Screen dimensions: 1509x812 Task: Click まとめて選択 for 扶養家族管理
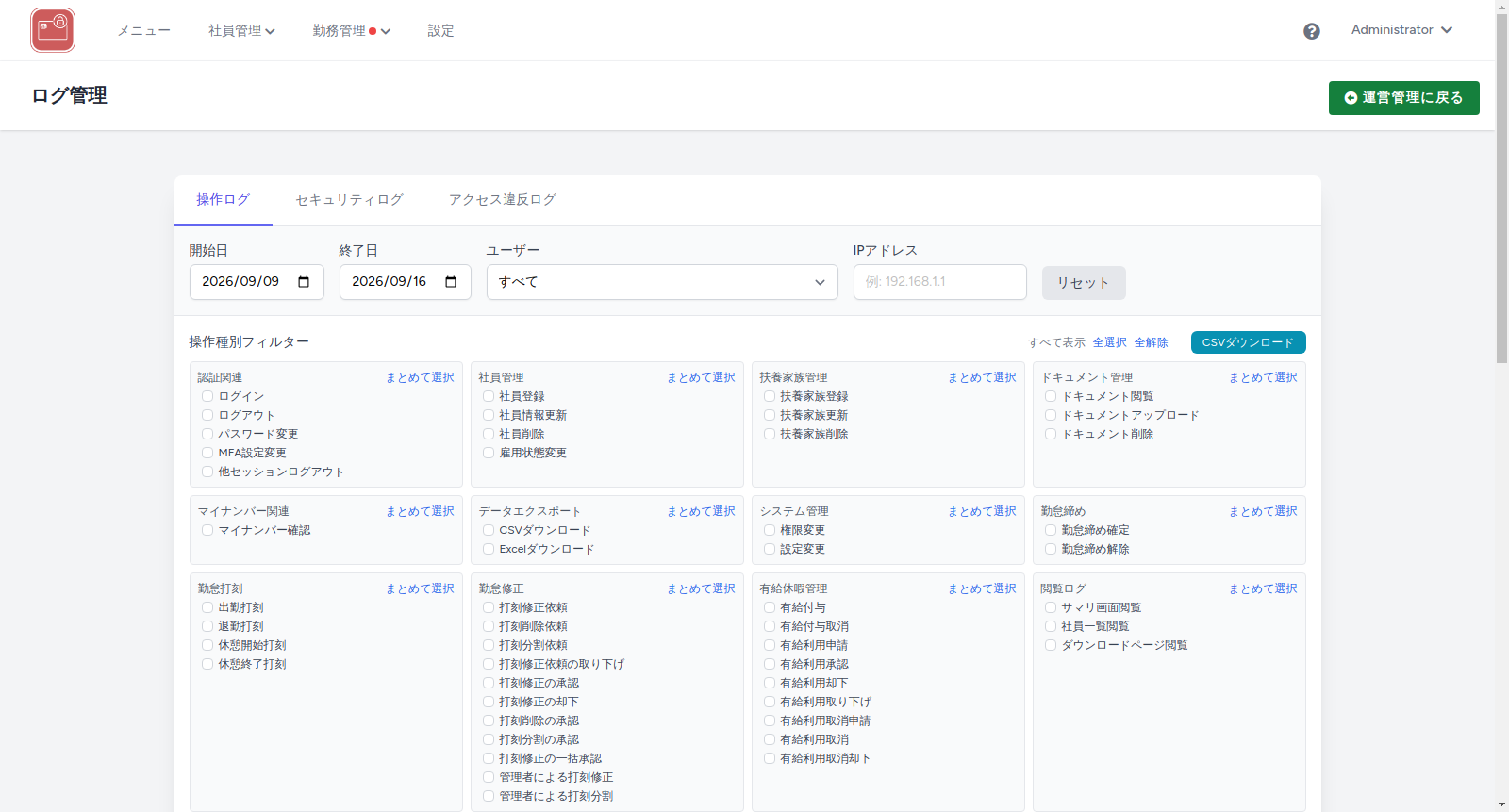[x=982, y=377]
